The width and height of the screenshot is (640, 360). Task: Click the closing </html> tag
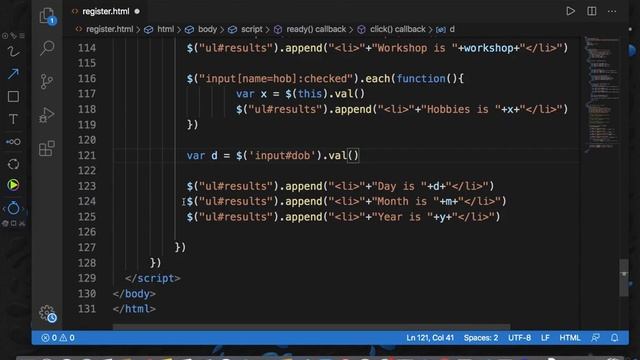point(134,309)
